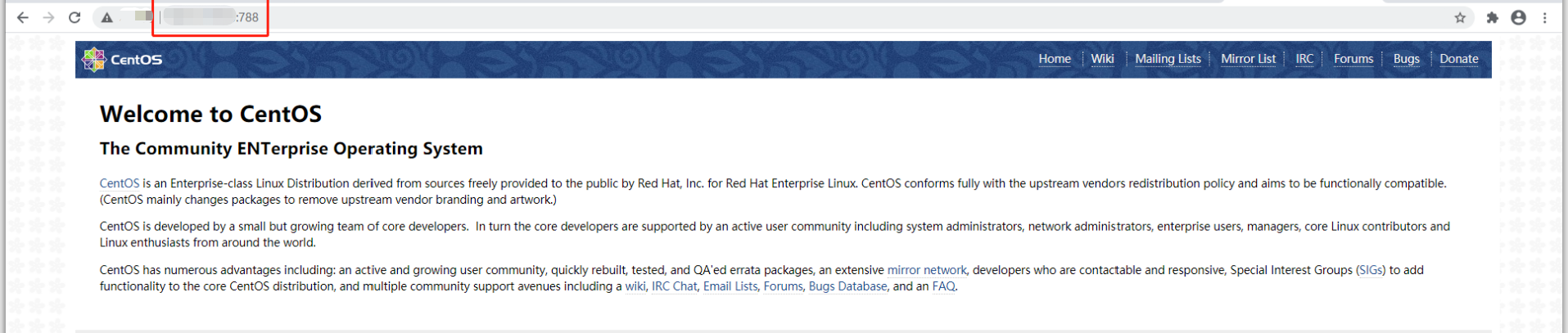This screenshot has height=333, width=1568.
Task: Click the Community ENTerprise Operating System subheading
Action: coord(291,149)
